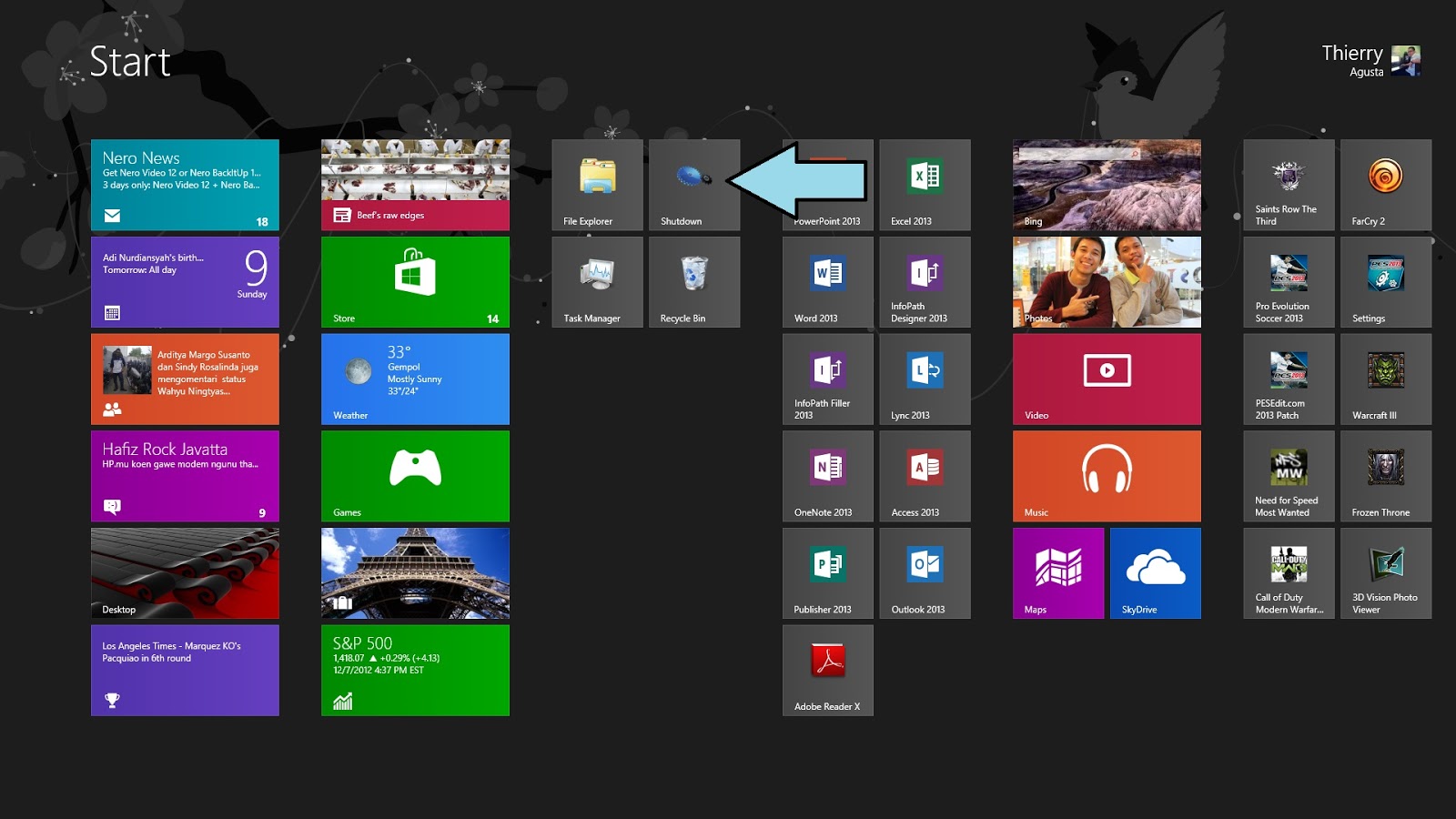Open the Hafiz Rock Javatta messaging tile
This screenshot has height=819, width=1456.
pyautogui.click(x=185, y=476)
